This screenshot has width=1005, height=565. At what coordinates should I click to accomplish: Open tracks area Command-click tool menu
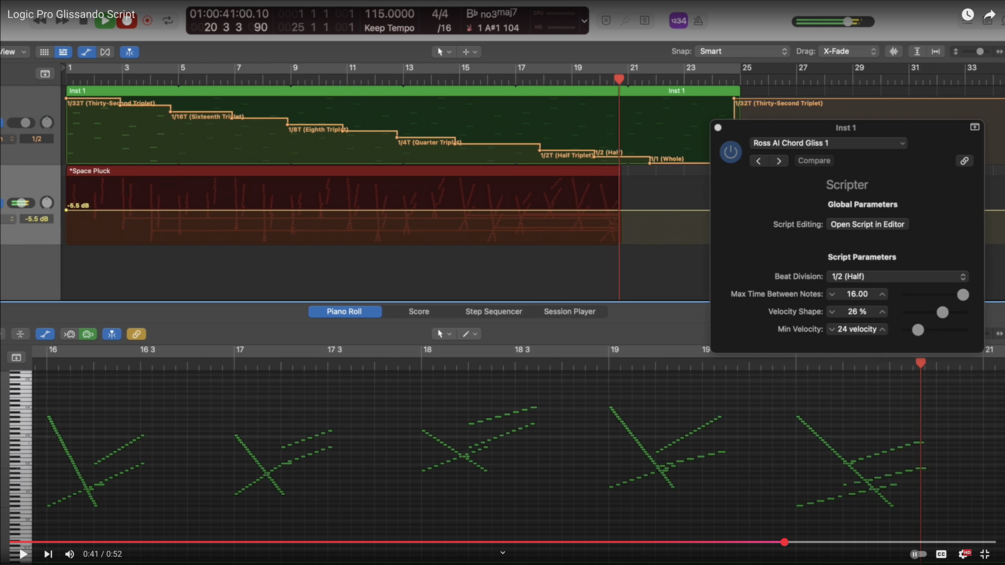[469, 52]
